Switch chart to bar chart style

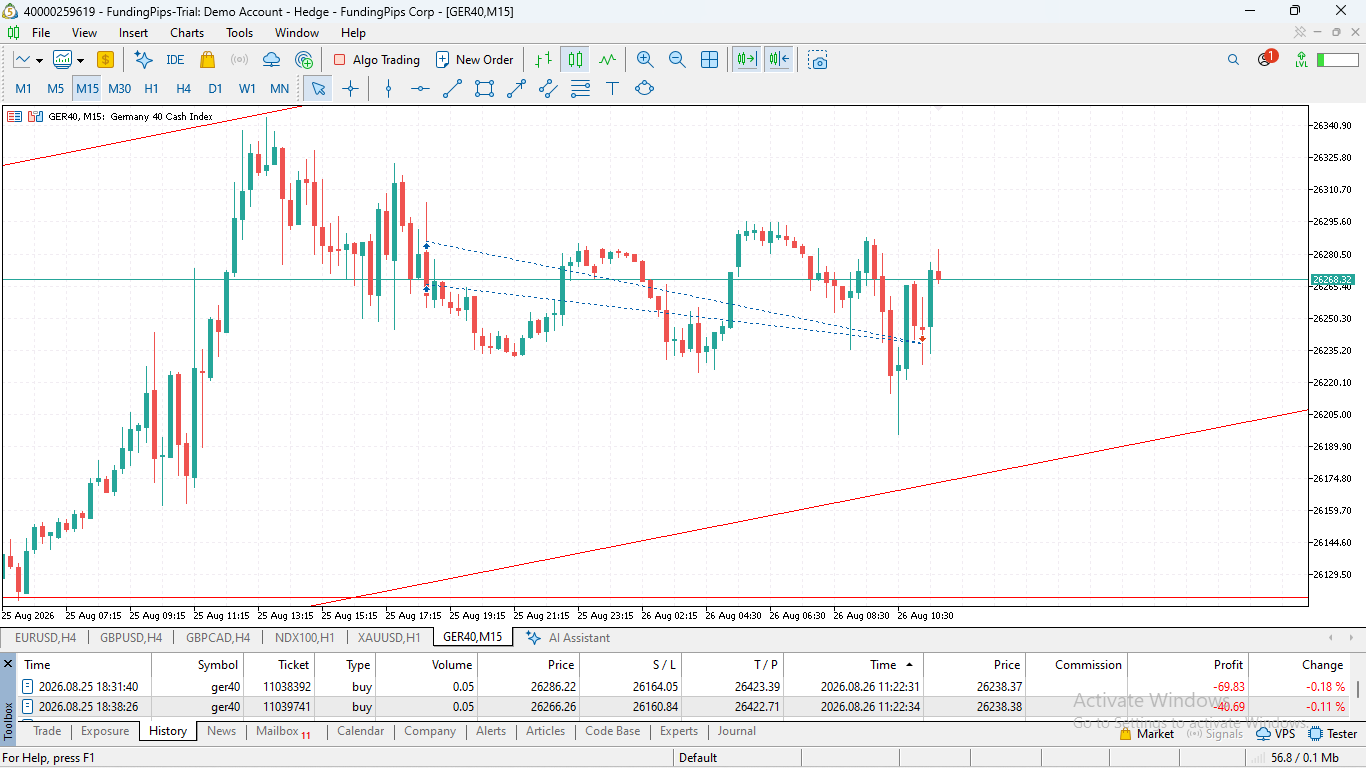point(543,60)
